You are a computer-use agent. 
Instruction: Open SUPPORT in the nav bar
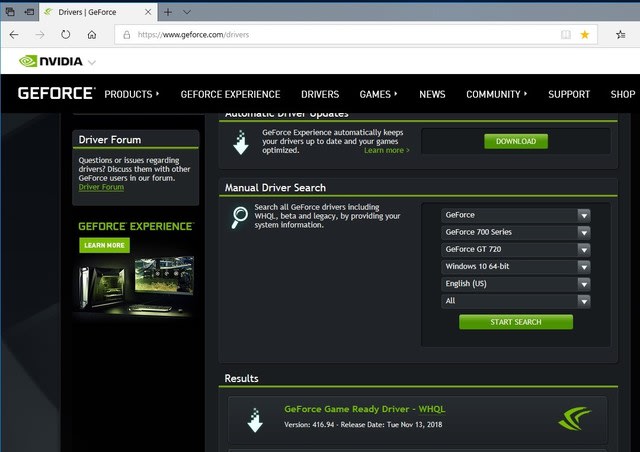pos(569,94)
